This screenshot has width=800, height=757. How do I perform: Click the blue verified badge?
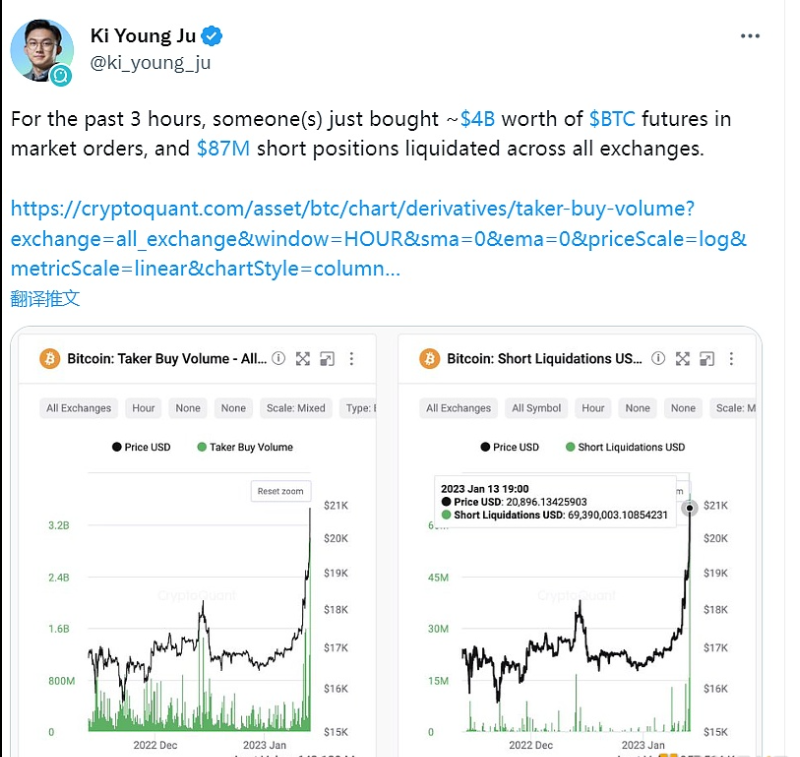point(212,37)
